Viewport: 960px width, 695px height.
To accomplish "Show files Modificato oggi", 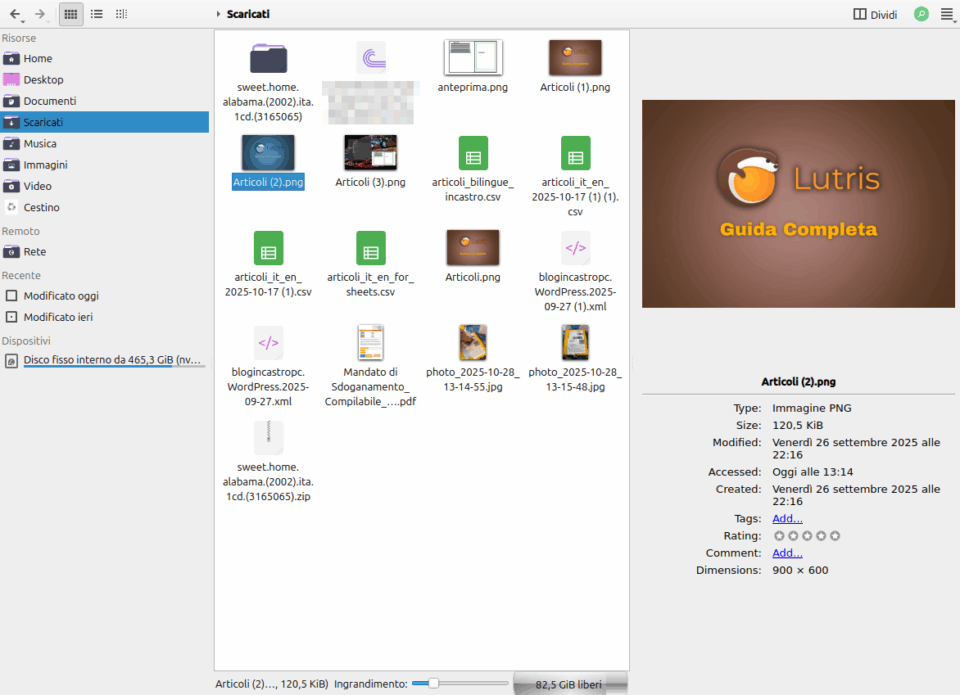I will tap(104, 296).
